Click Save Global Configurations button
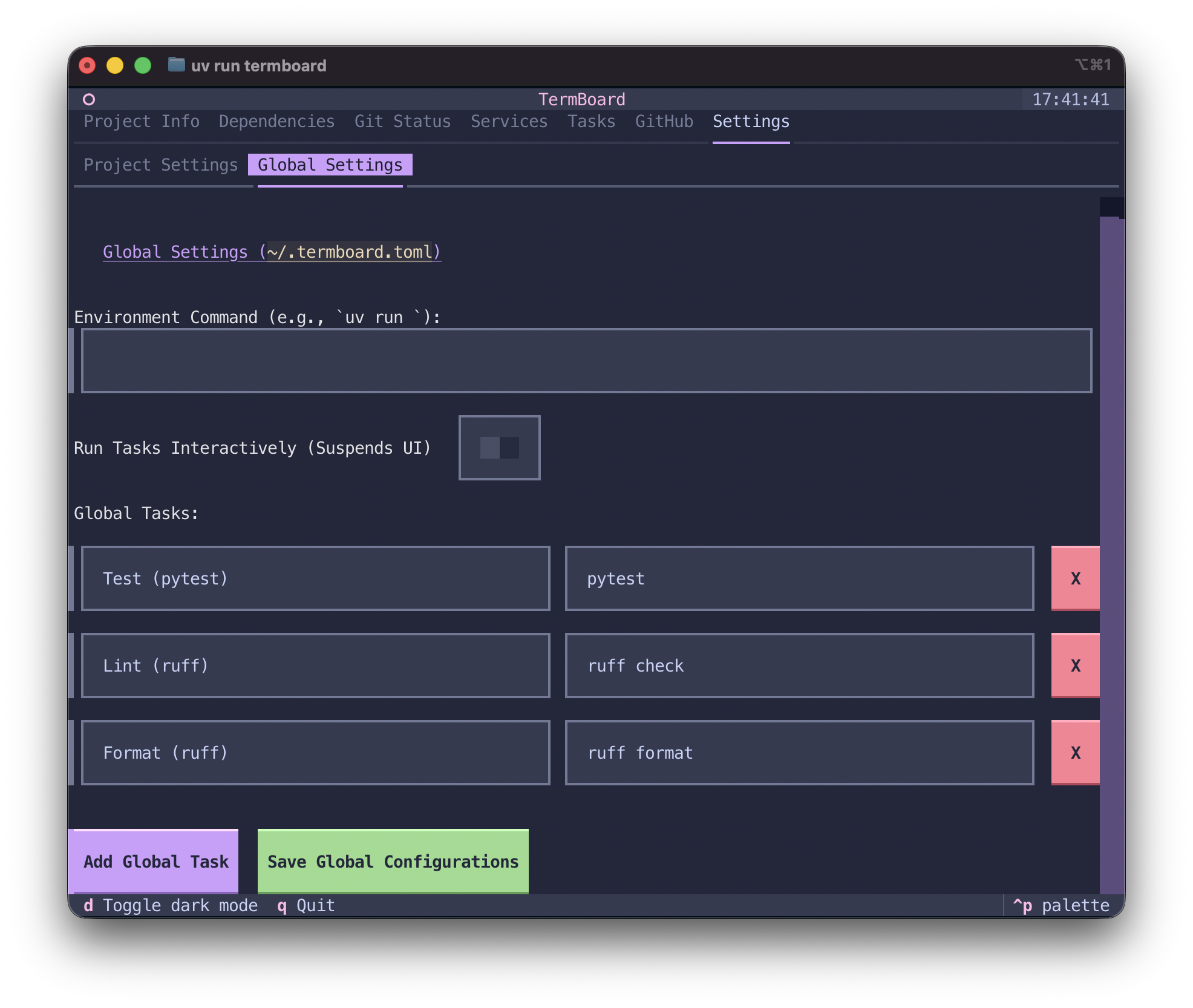Screen dimensions: 1193x1008 click(x=393, y=862)
